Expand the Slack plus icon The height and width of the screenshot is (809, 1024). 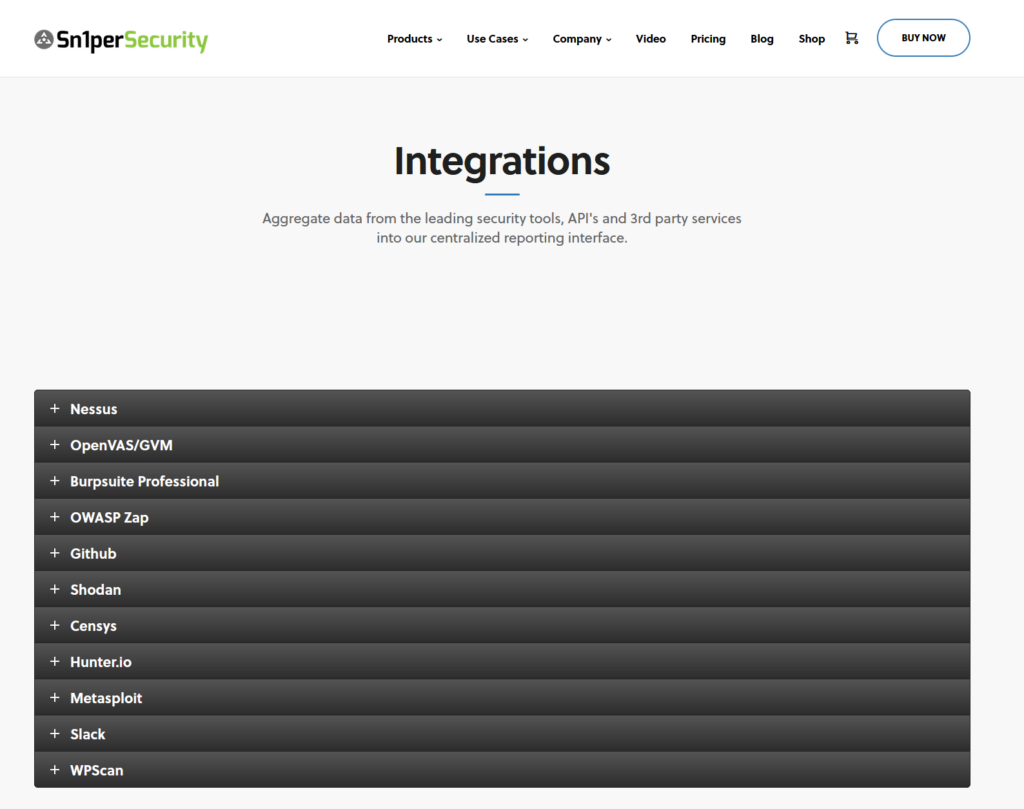[55, 734]
